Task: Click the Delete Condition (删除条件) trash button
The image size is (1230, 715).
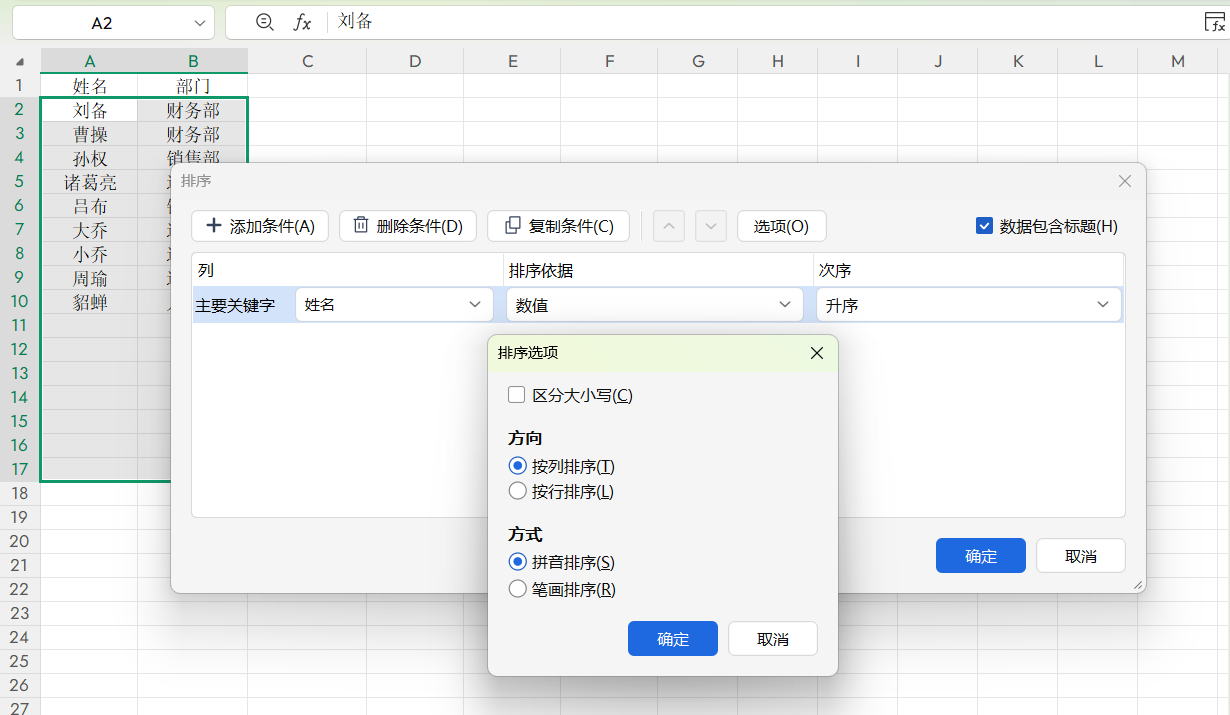Action: pyautogui.click(x=408, y=226)
